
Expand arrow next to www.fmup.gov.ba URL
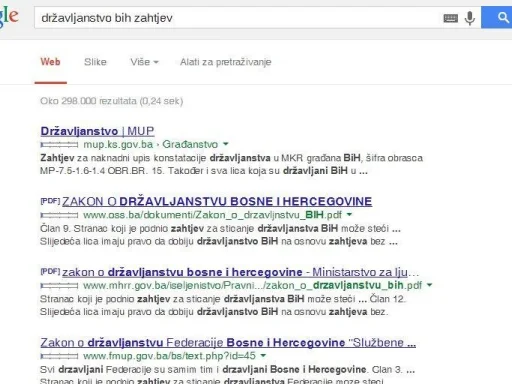(x=263, y=355)
